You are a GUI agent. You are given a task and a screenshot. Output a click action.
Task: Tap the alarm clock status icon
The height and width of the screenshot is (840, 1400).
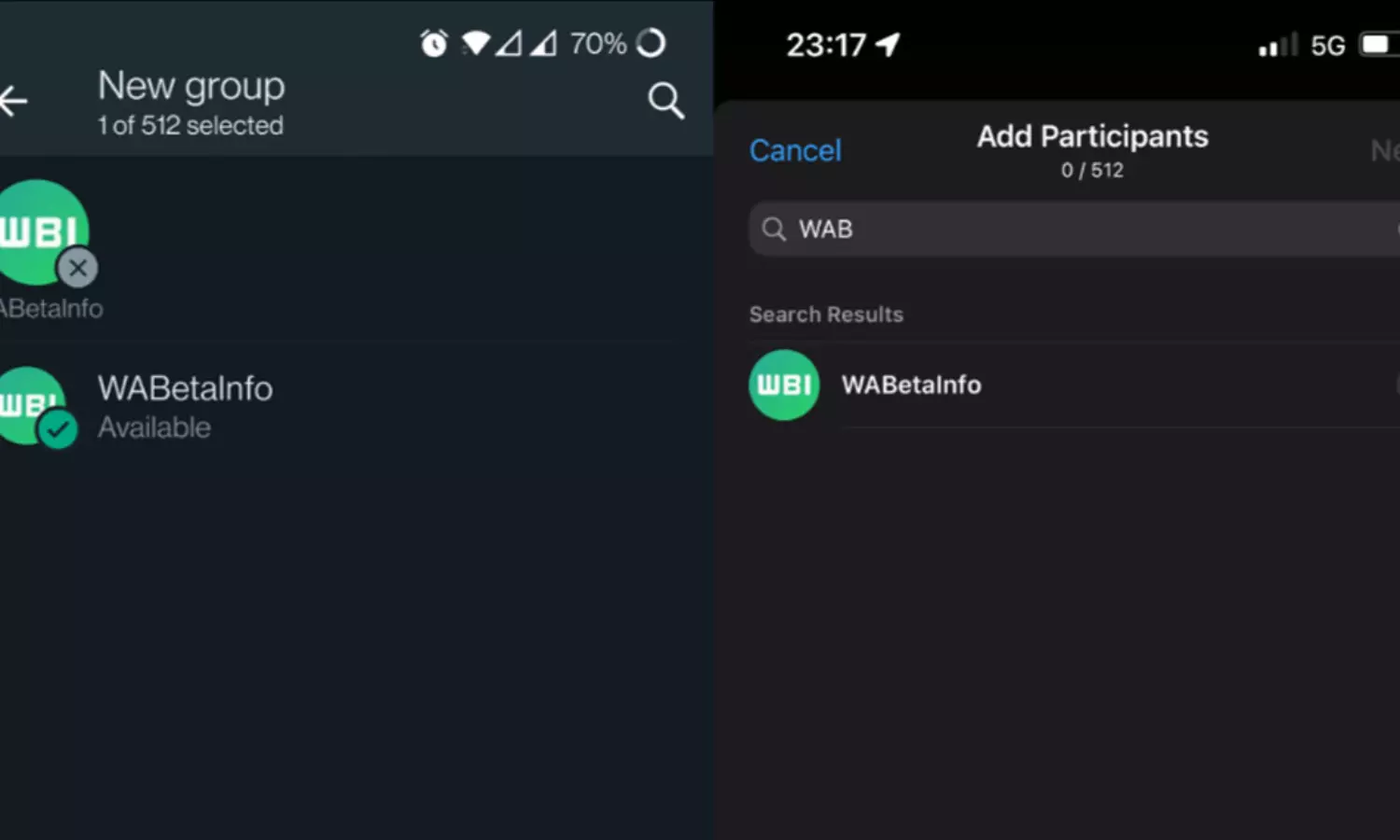click(x=434, y=43)
